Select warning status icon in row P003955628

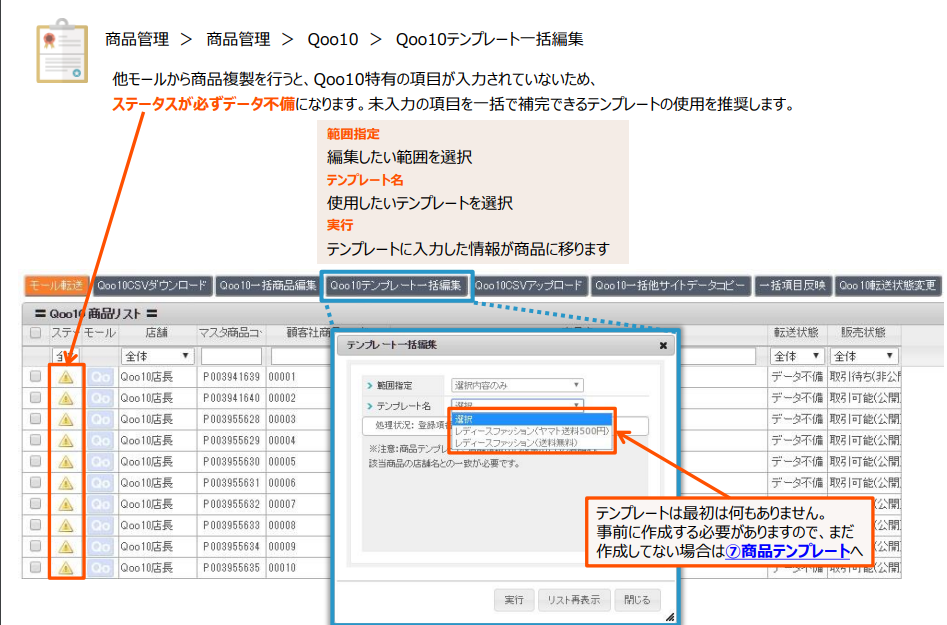click(66, 420)
